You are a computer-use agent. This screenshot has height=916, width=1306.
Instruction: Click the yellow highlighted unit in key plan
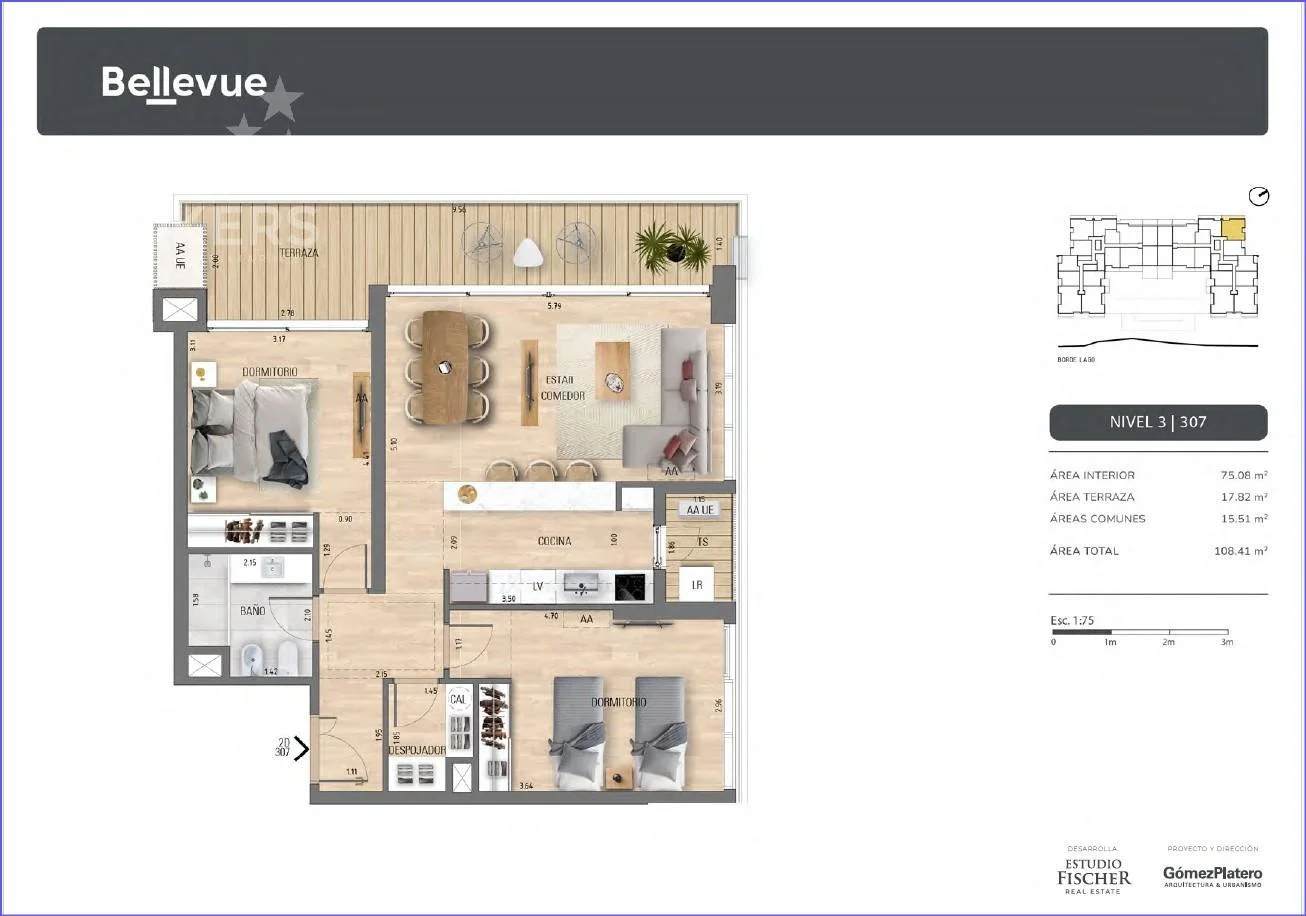click(1233, 228)
